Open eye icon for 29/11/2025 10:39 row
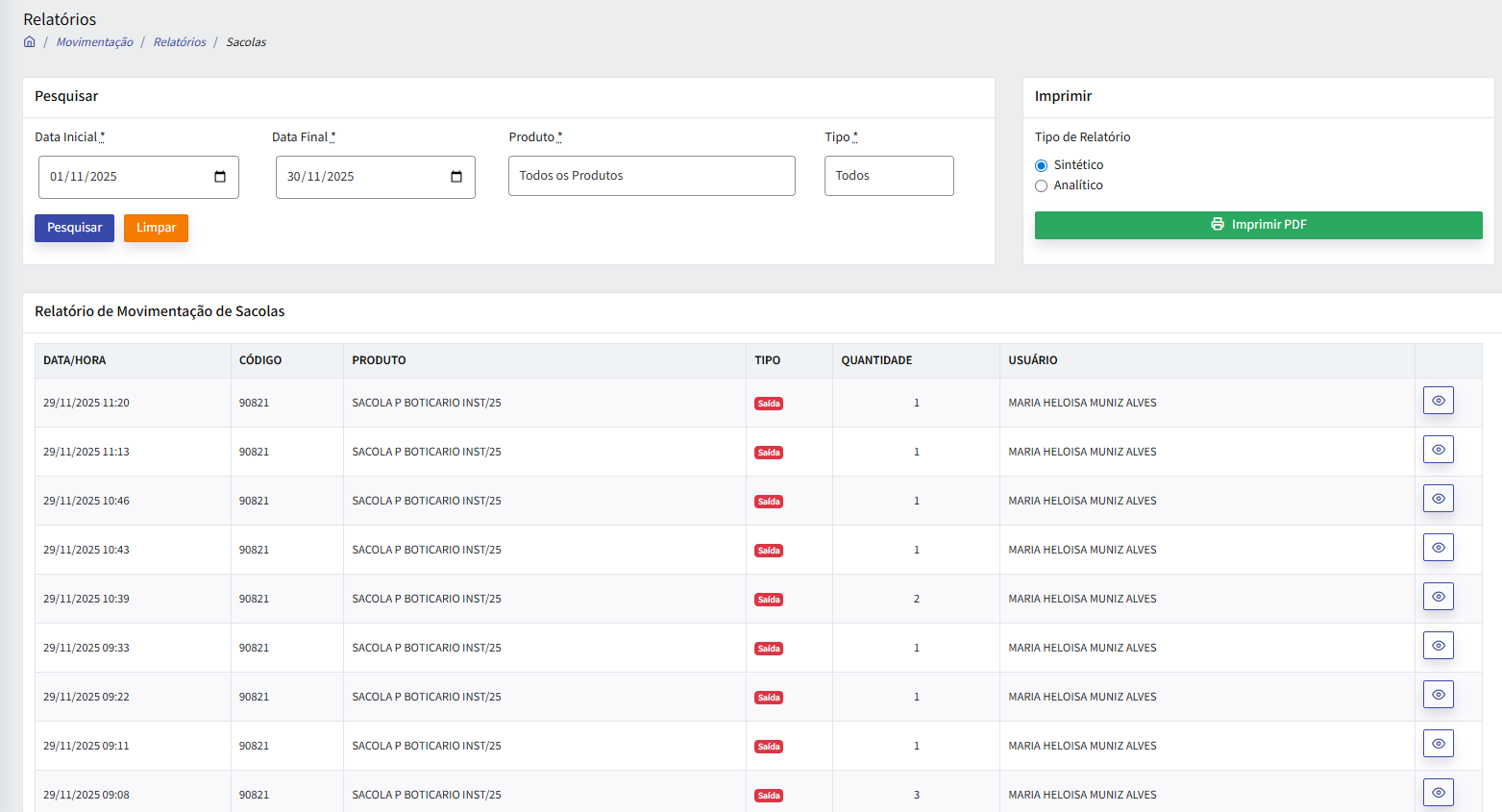1502x812 pixels. tap(1438, 597)
